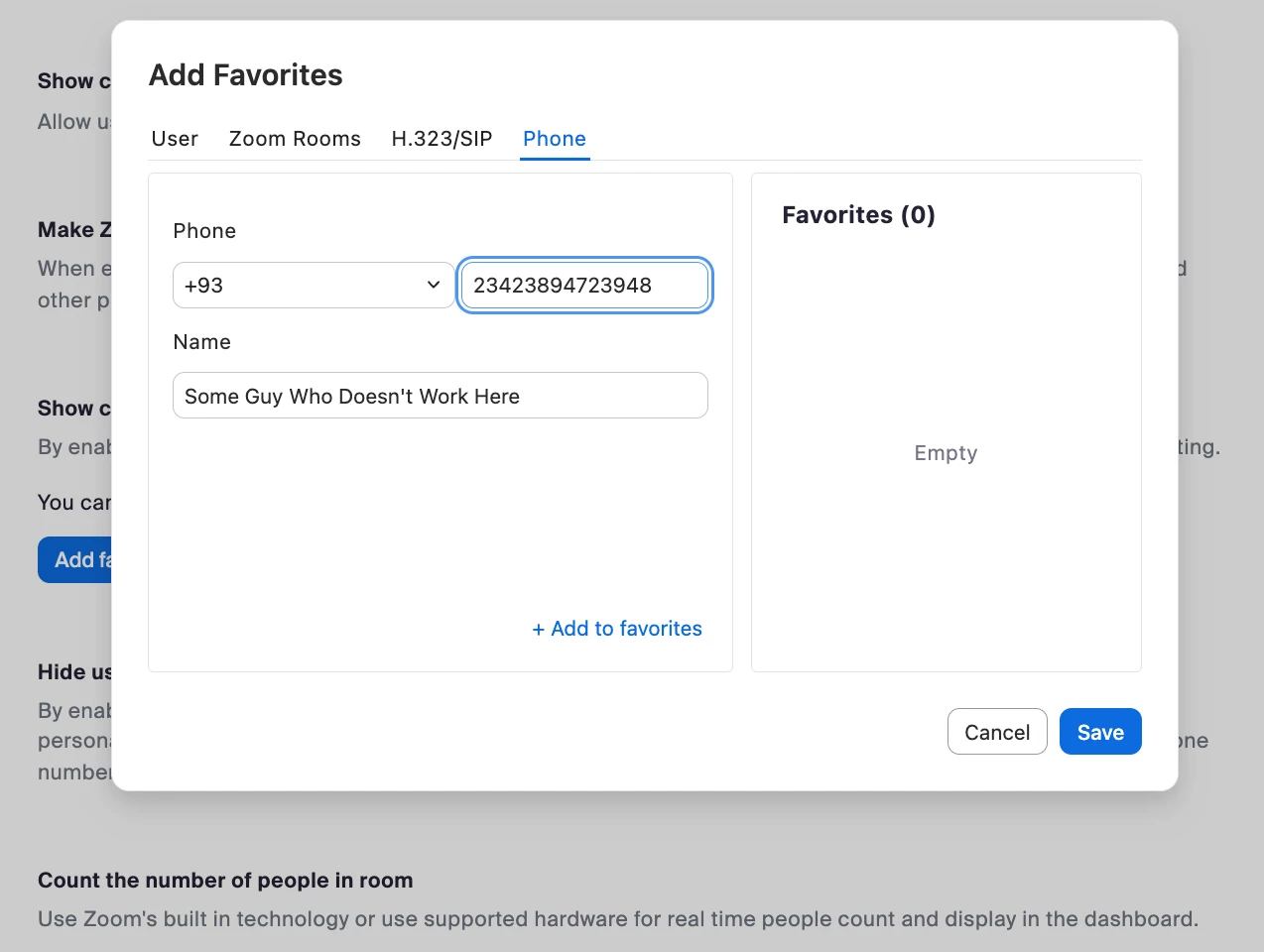Click 'Count the number of people in room' heading
The height and width of the screenshot is (952, 1264).
225,881
